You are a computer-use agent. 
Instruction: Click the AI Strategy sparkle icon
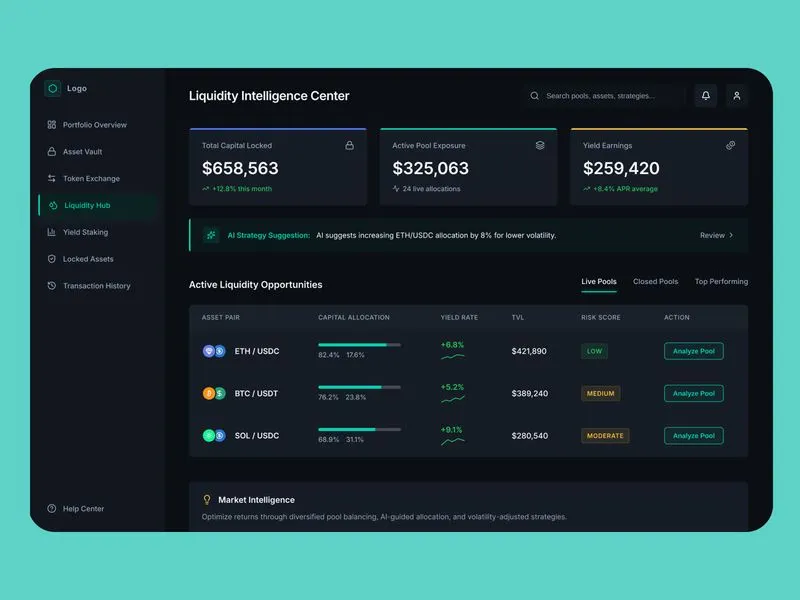(x=211, y=235)
